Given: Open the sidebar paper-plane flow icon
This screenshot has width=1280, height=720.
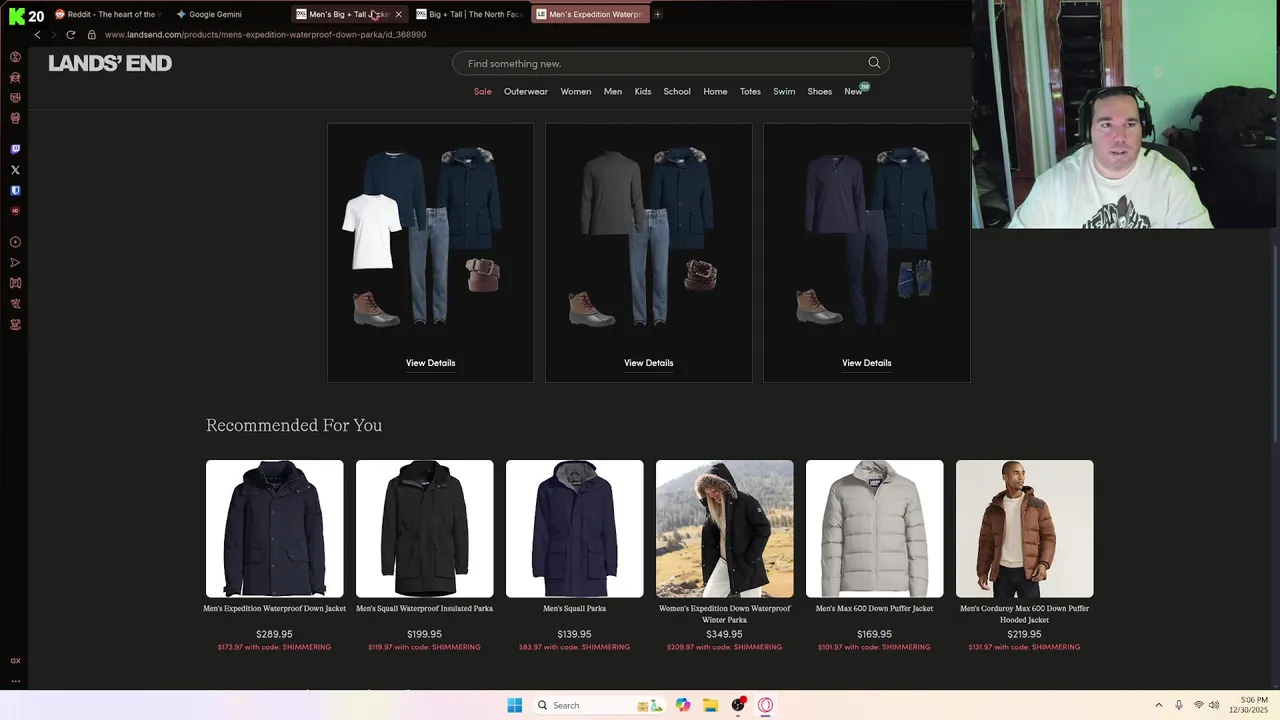Looking at the screenshot, I should pos(15,263).
